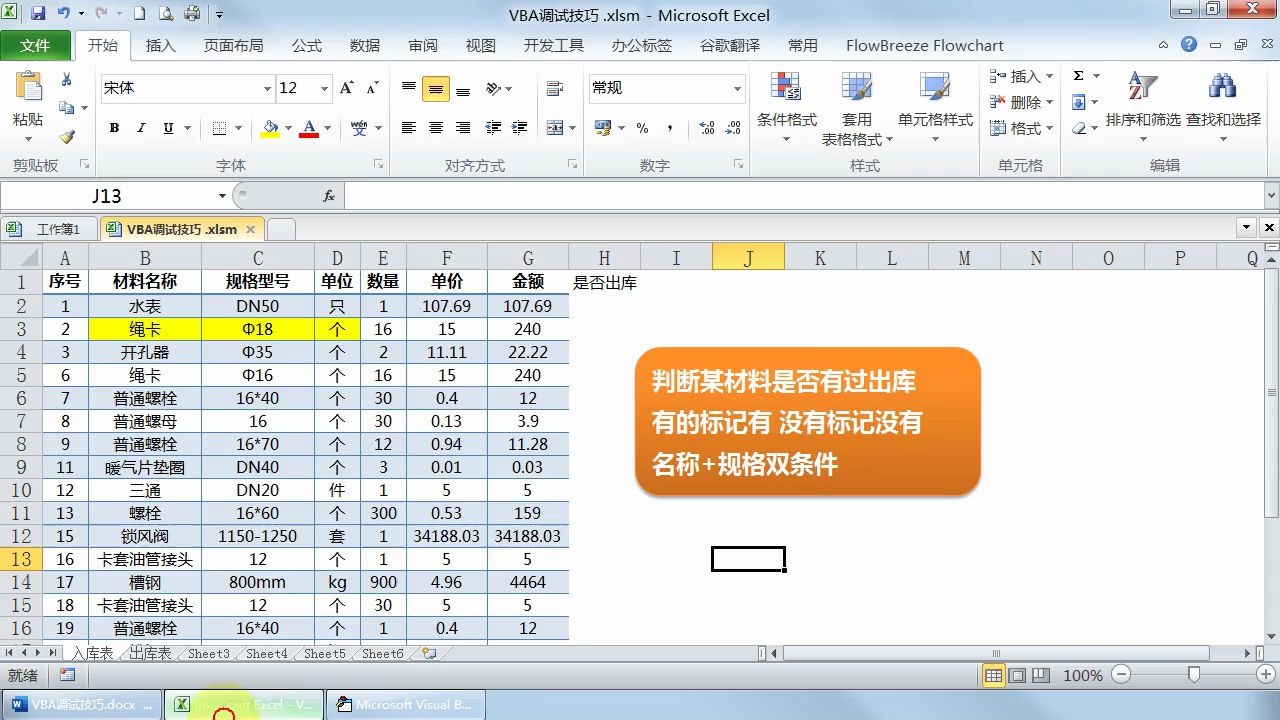Click the insert new worksheet tab icon
1280x720 pixels.
(x=429, y=653)
